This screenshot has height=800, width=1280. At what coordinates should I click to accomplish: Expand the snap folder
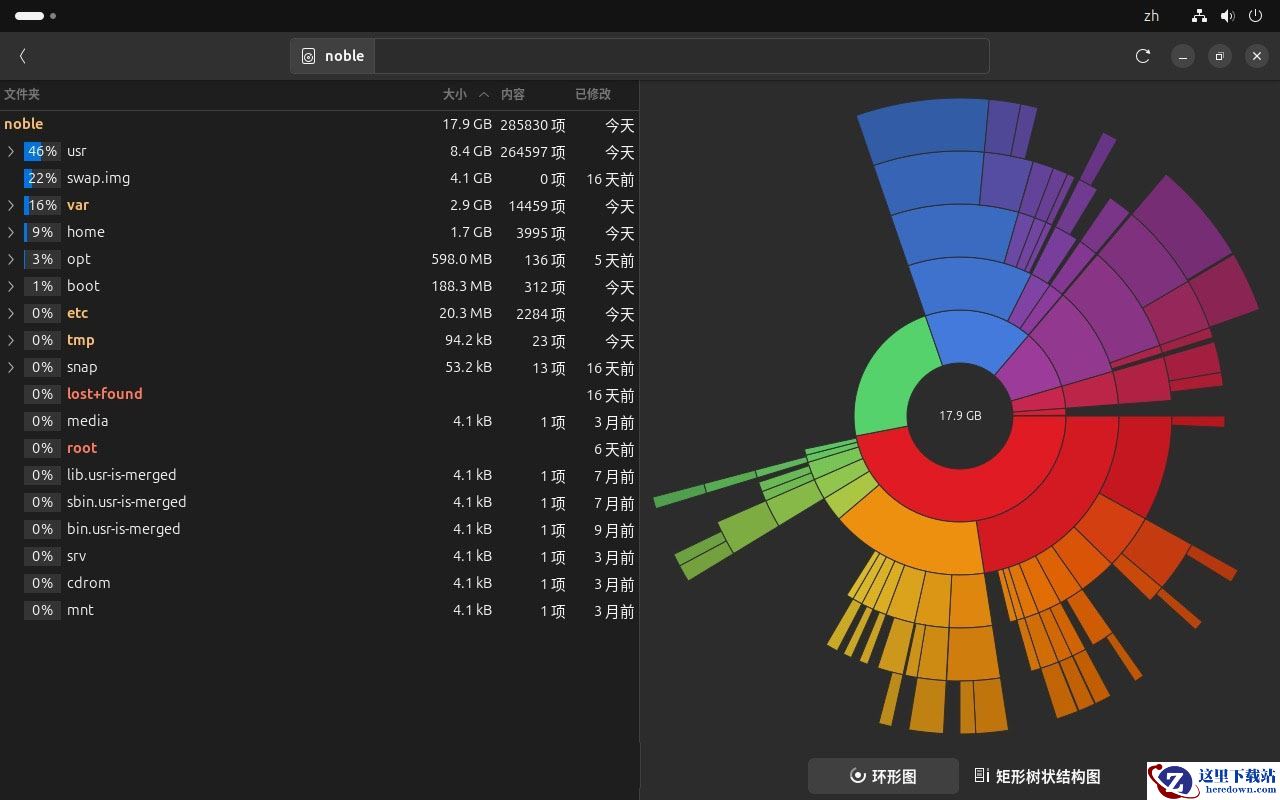pyautogui.click(x=11, y=367)
